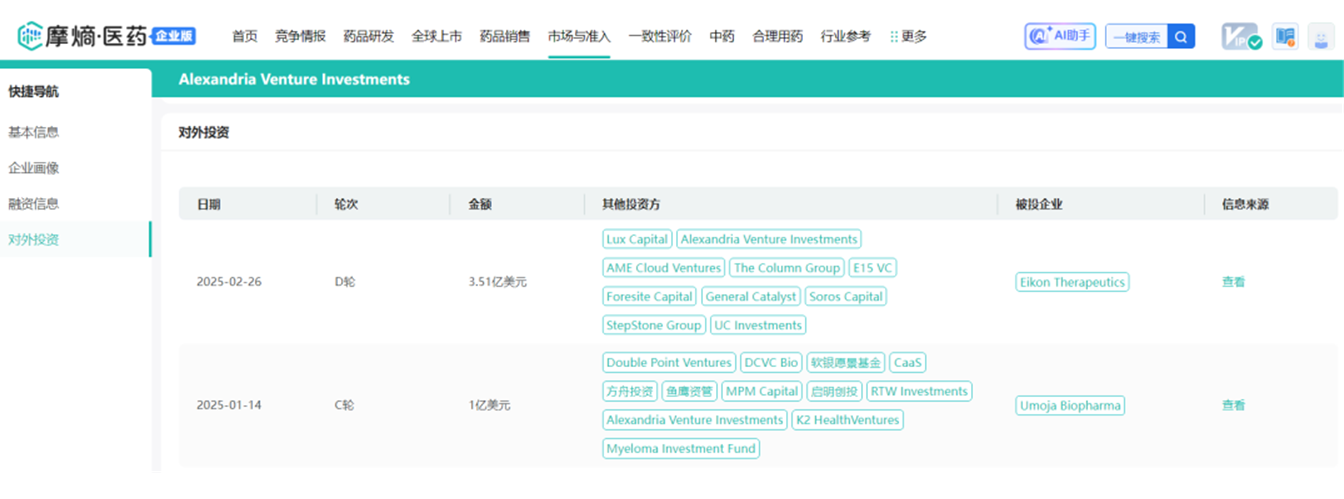1344x499 pixels.
Task: Open the 中药 menu
Action: 722,36
